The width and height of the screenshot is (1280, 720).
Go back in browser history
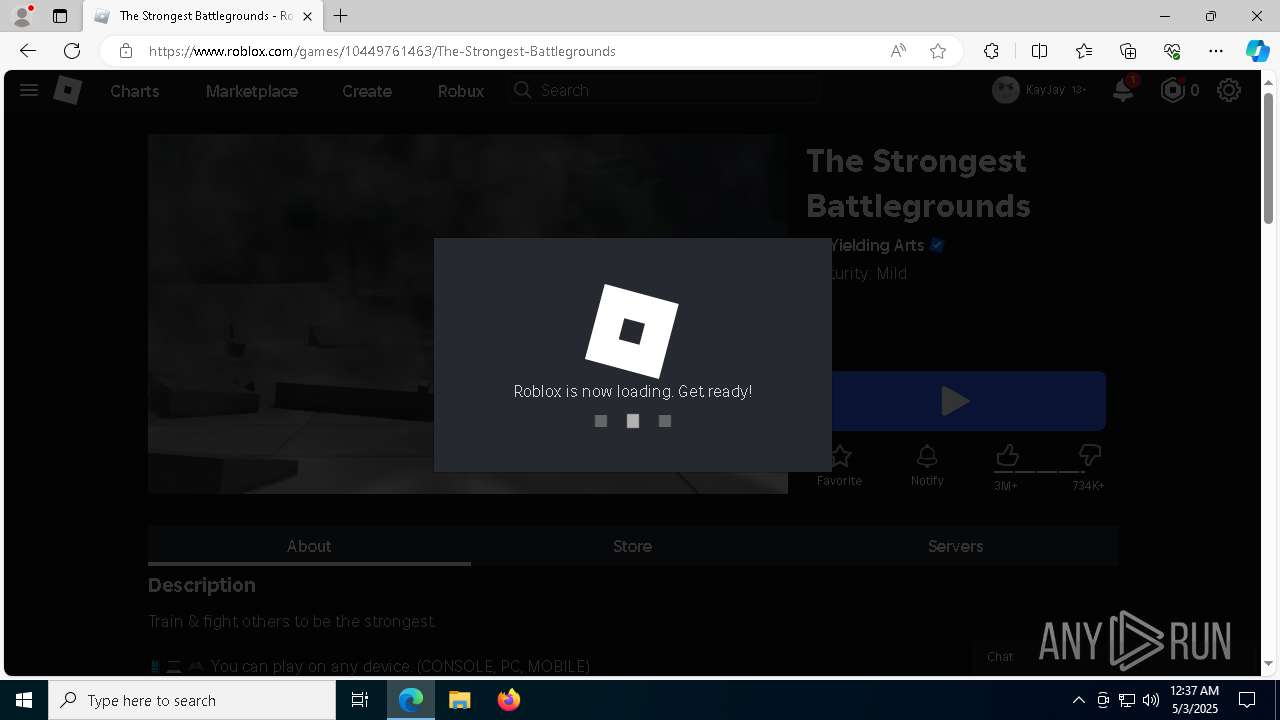[28, 51]
